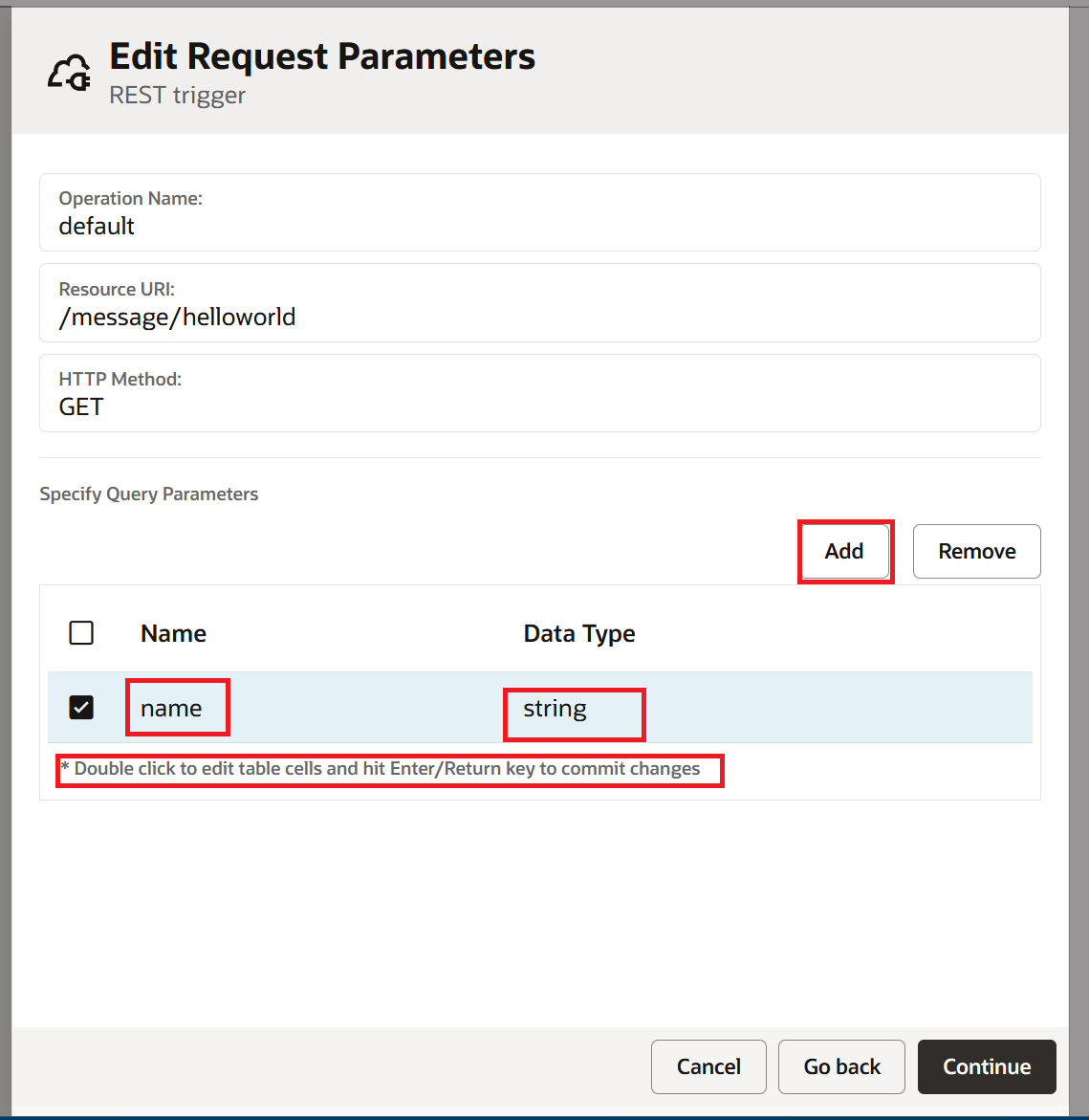This screenshot has height=1120, width=1089.
Task: Select the 'string' data type cell
Action: [555, 709]
